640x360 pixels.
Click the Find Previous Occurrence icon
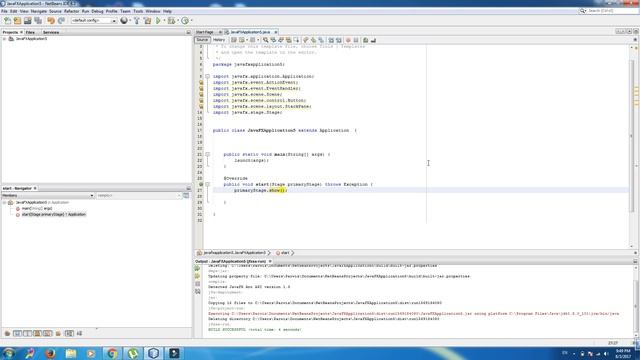273,40
